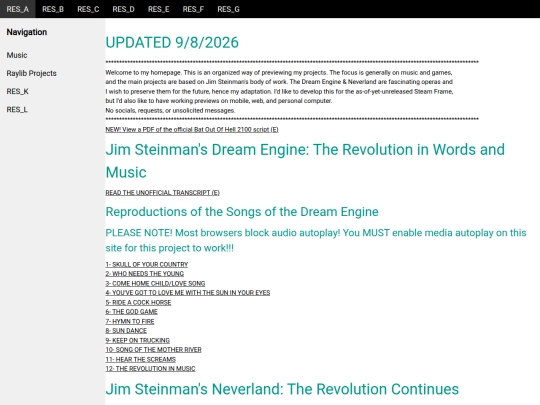Image resolution: width=540 pixels, height=405 pixels.
Task: Select the RES_E tab
Action: pyautogui.click(x=158, y=9)
